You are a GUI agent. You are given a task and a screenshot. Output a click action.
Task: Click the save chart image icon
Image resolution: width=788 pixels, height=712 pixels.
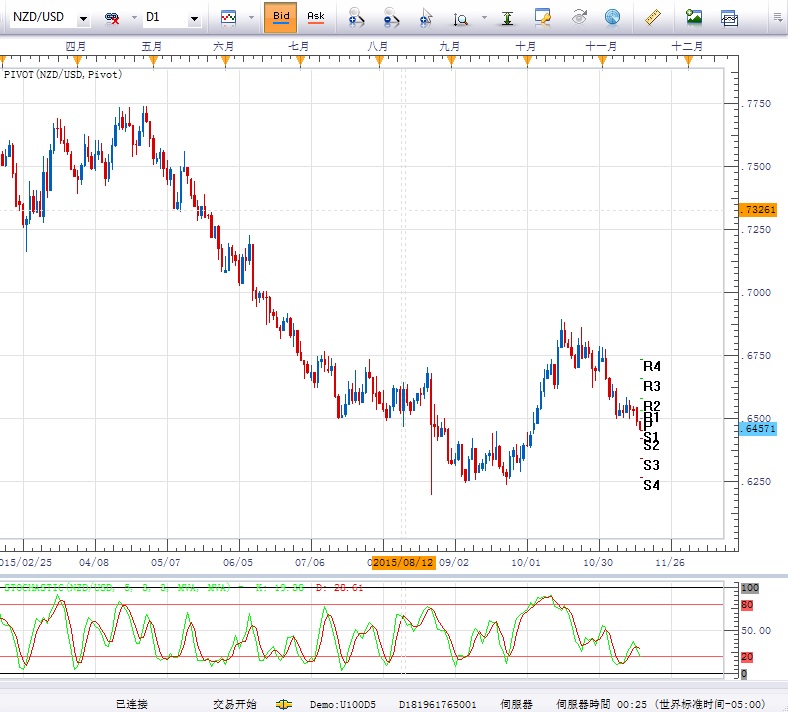(x=694, y=17)
